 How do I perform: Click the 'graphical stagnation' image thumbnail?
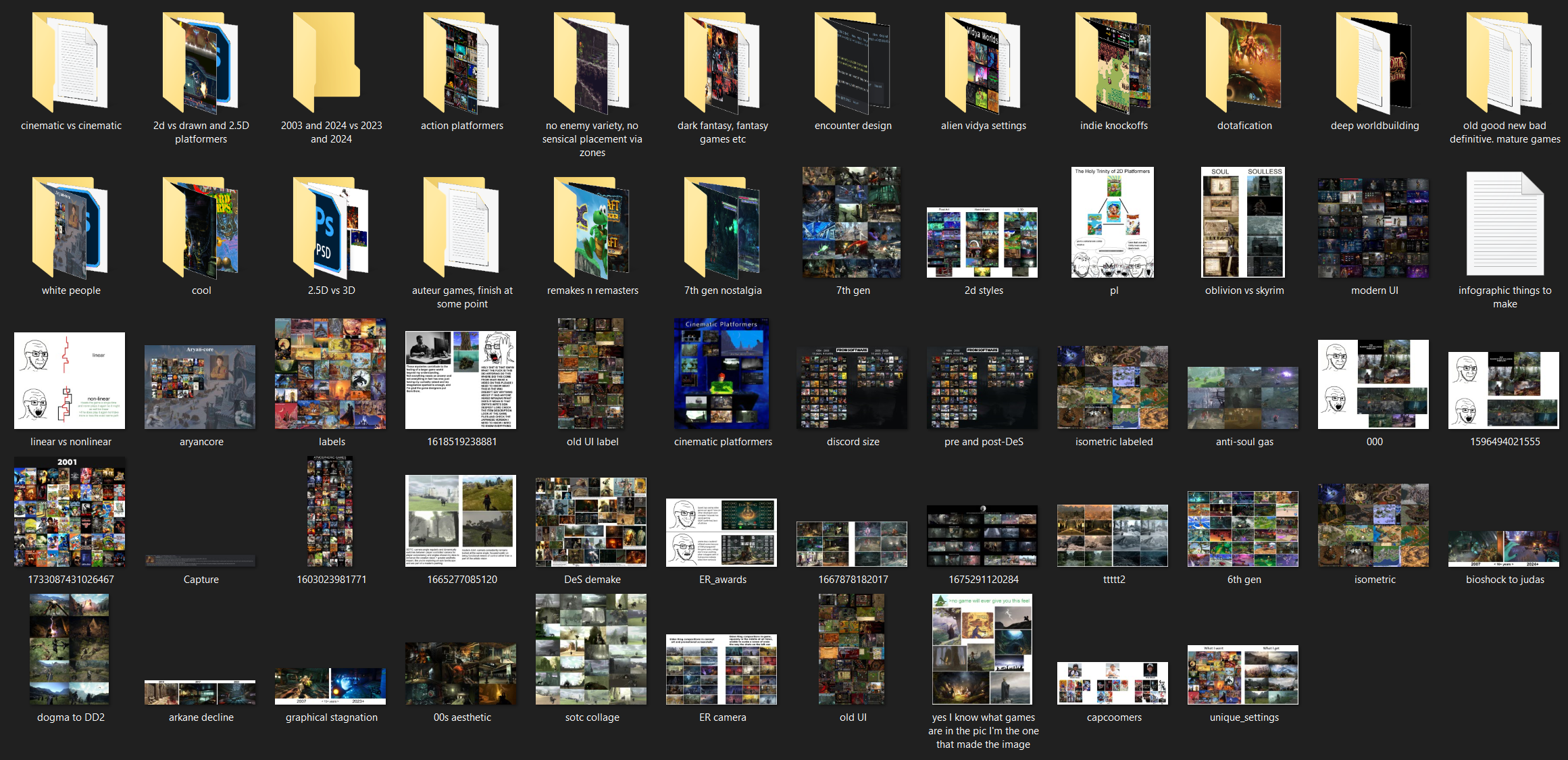point(330,686)
